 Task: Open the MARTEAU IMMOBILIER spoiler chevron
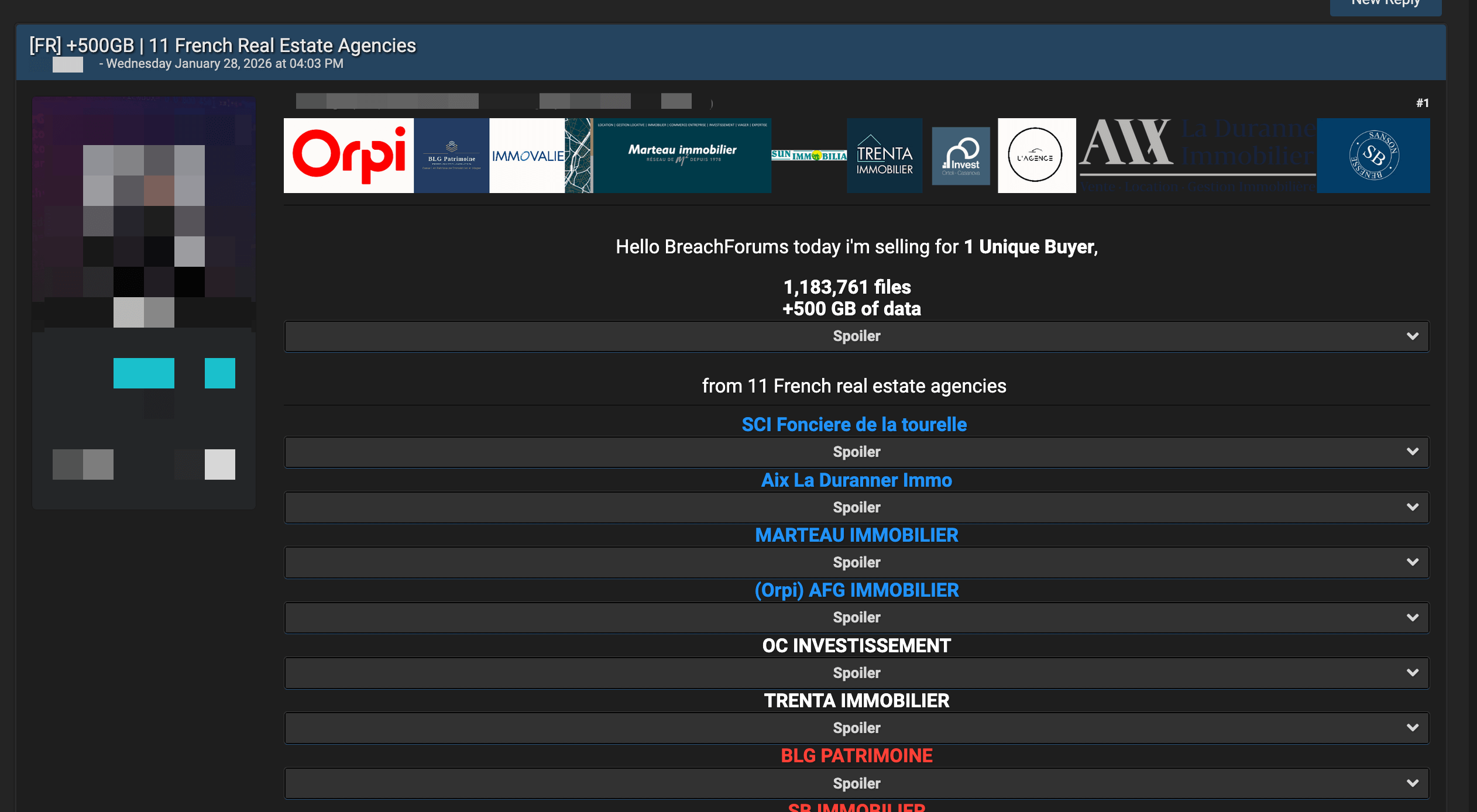coord(1412,562)
